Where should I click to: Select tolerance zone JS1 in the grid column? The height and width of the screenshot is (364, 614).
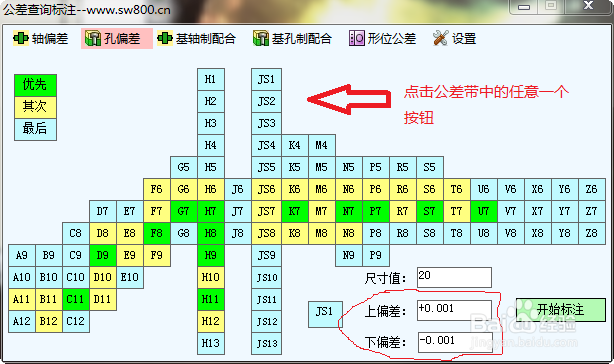[x=266, y=79]
